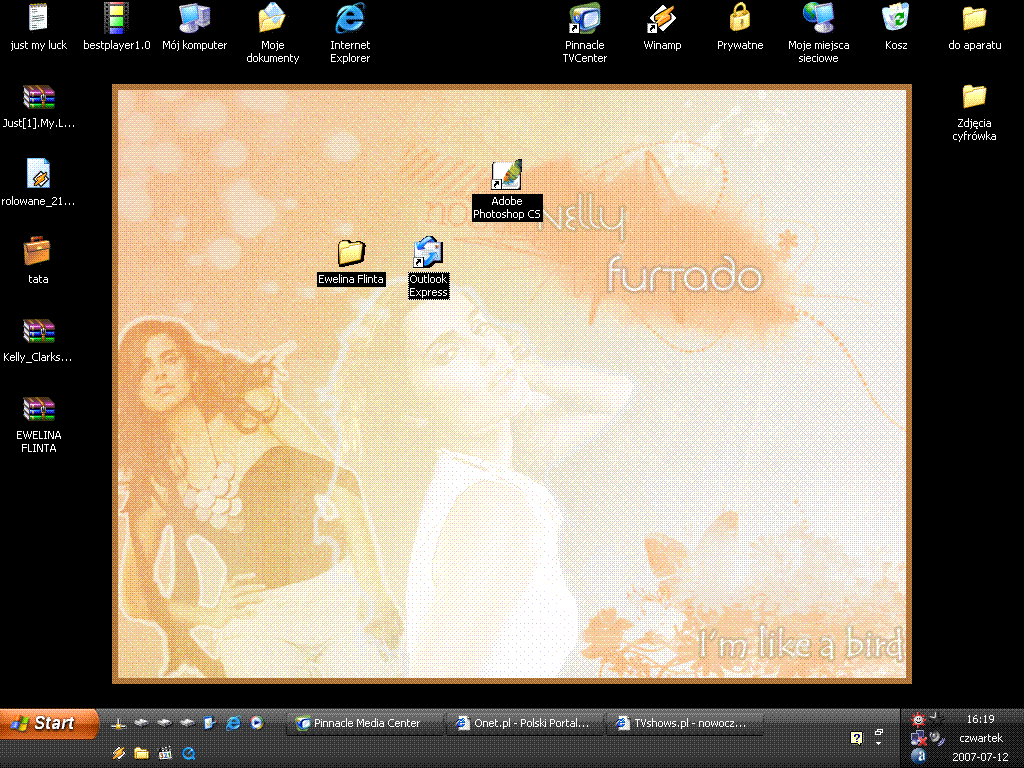Select the Prywatne padlock icon

pos(740,18)
